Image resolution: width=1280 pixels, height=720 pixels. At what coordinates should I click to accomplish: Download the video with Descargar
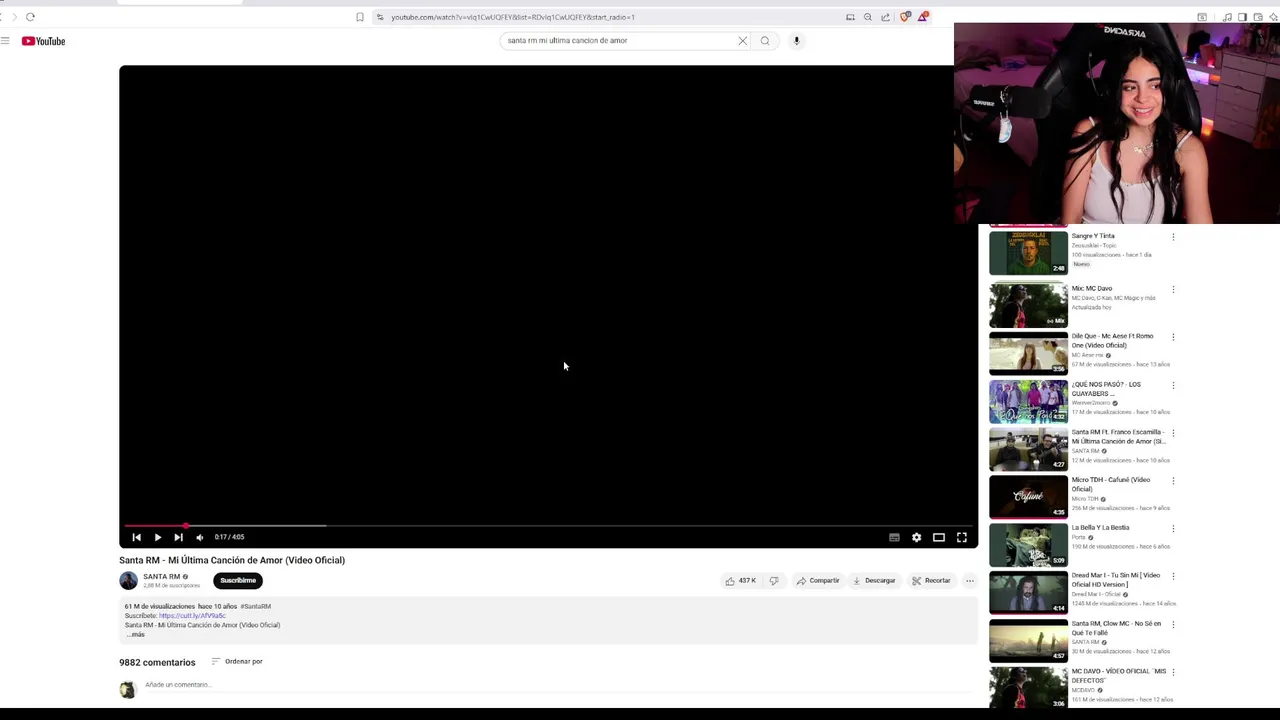click(874, 581)
